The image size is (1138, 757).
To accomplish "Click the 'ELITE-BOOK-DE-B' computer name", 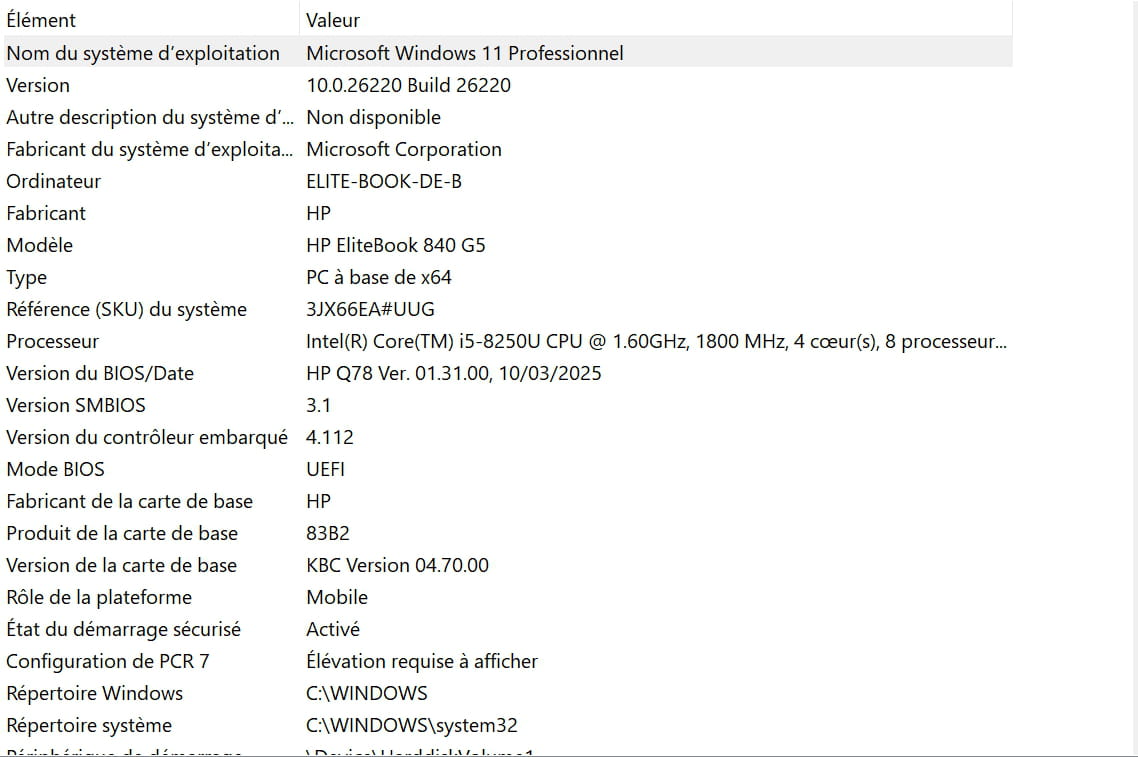I will 383,181.
